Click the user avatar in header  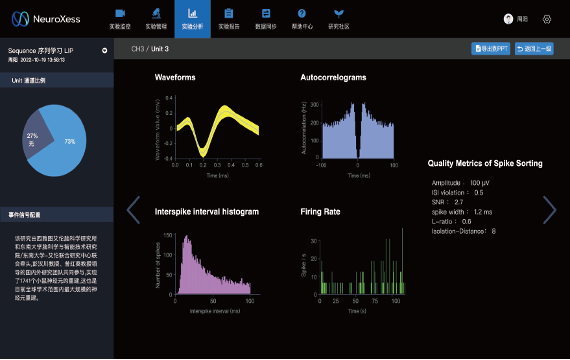(x=508, y=19)
